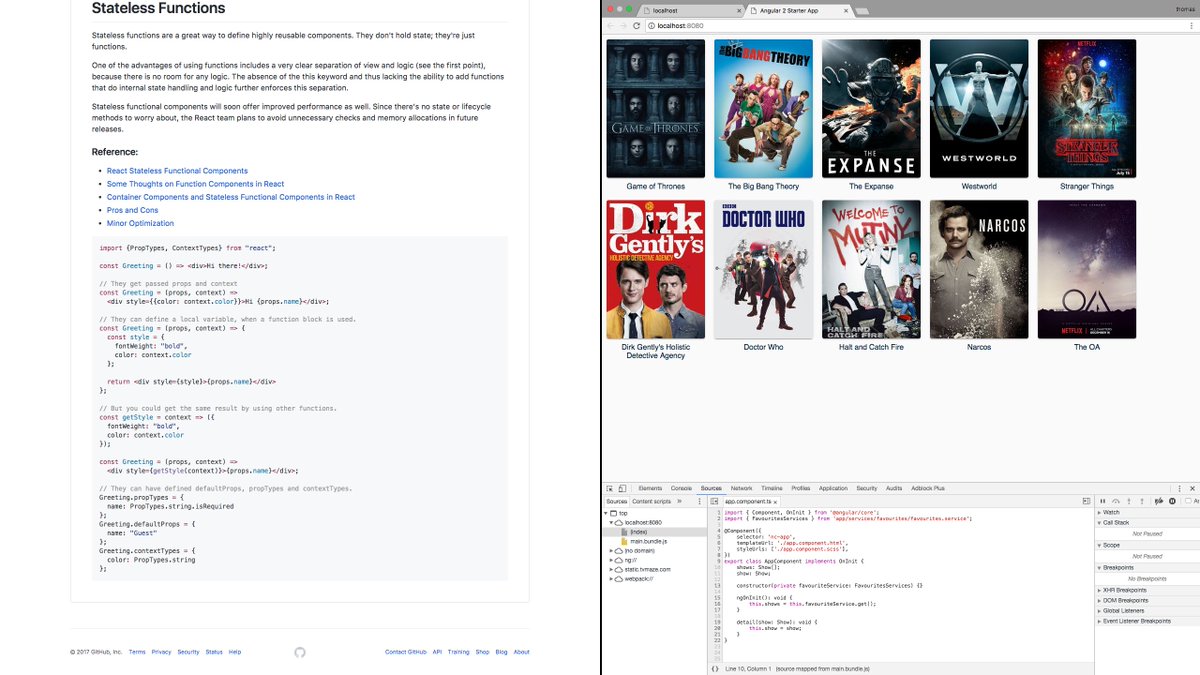Open a new Chrome tab
Viewport: 1200px width, 675px height.
point(862,11)
